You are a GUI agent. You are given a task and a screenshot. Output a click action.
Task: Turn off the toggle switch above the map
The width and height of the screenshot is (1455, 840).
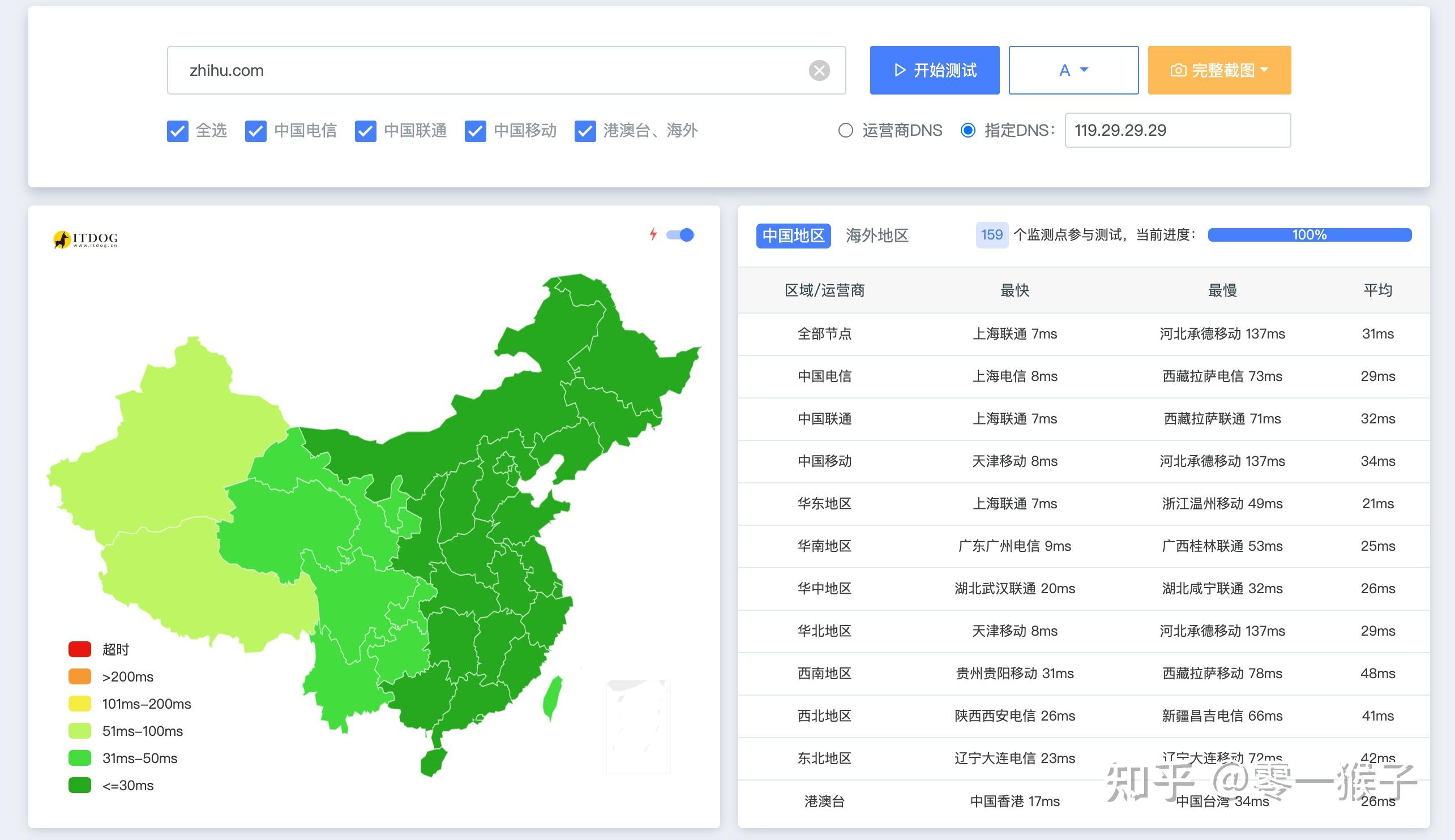point(681,234)
